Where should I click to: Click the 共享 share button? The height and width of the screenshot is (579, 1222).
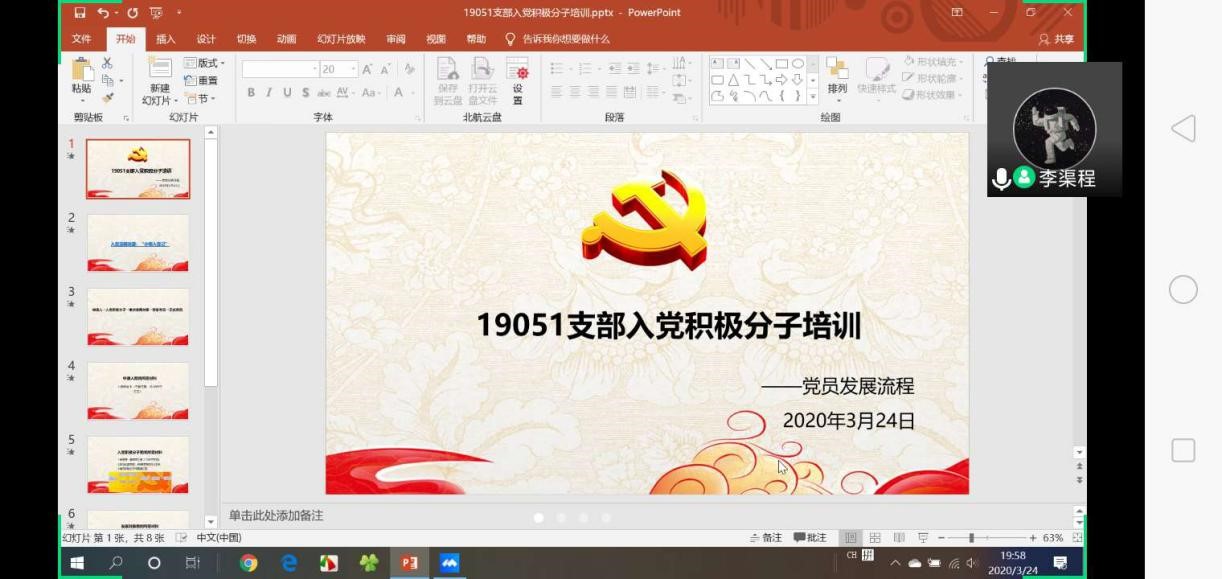click(x=1057, y=39)
